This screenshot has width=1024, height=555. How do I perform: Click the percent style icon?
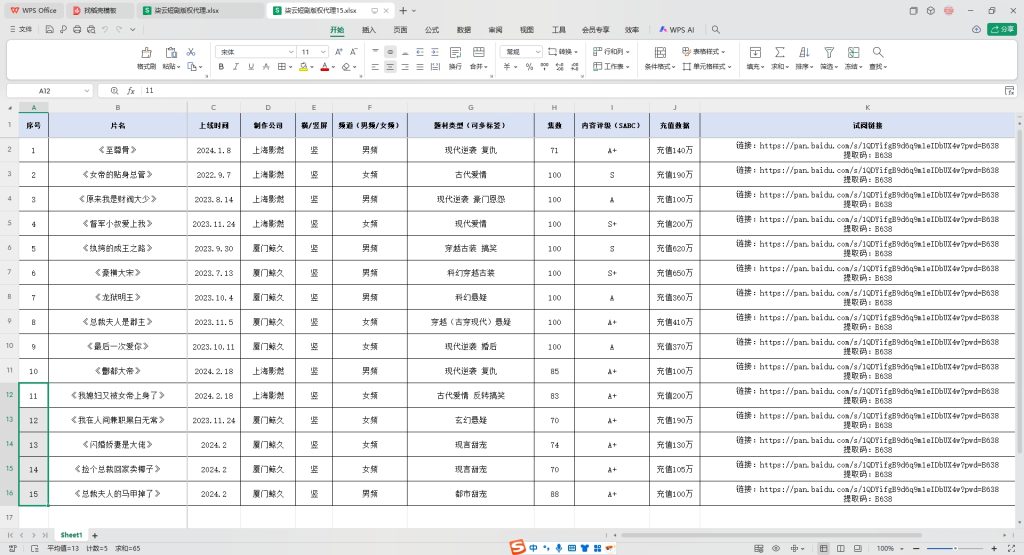[x=529, y=67]
